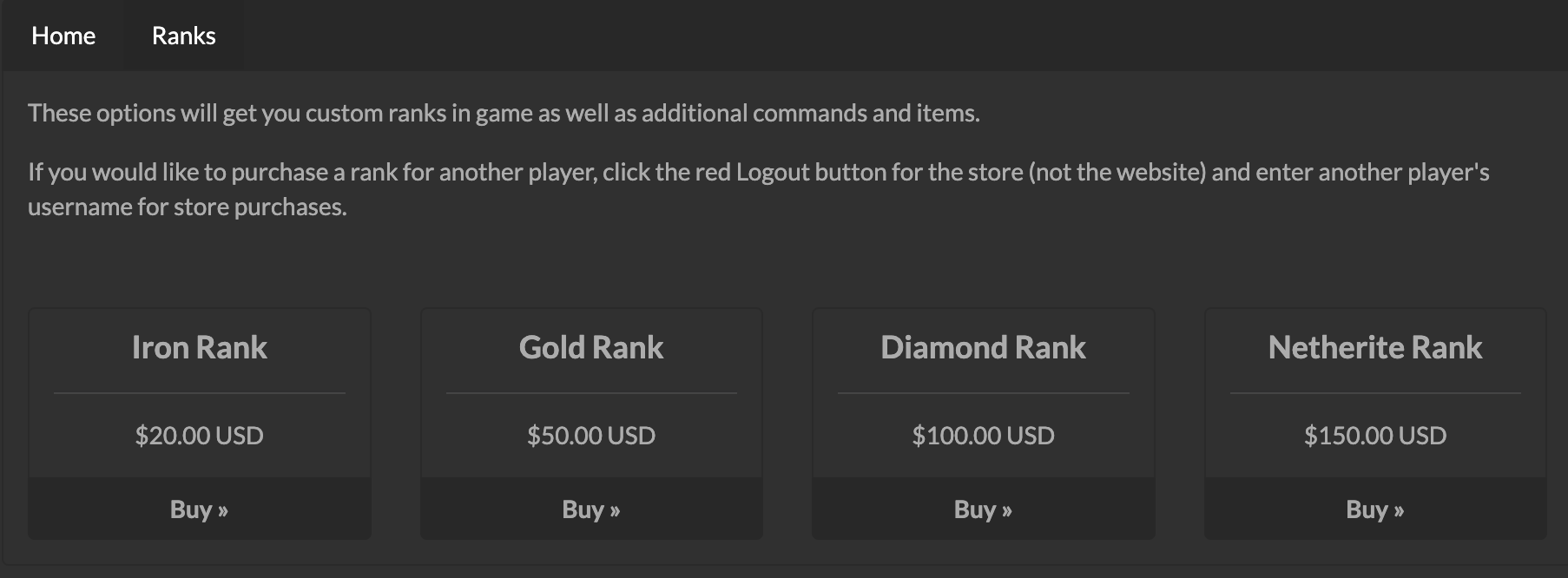
Task: Select the Iron Rank title
Action: pos(200,347)
